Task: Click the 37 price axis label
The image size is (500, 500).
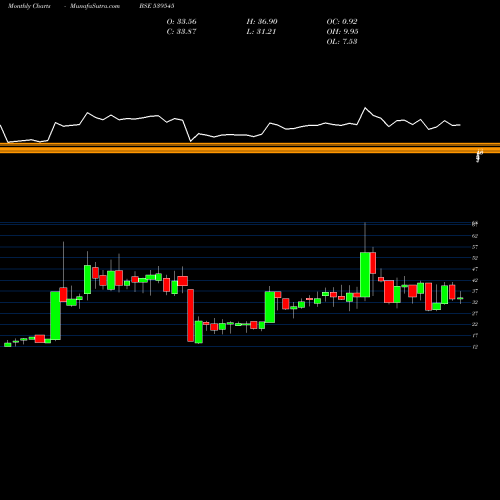Action: coord(475,291)
